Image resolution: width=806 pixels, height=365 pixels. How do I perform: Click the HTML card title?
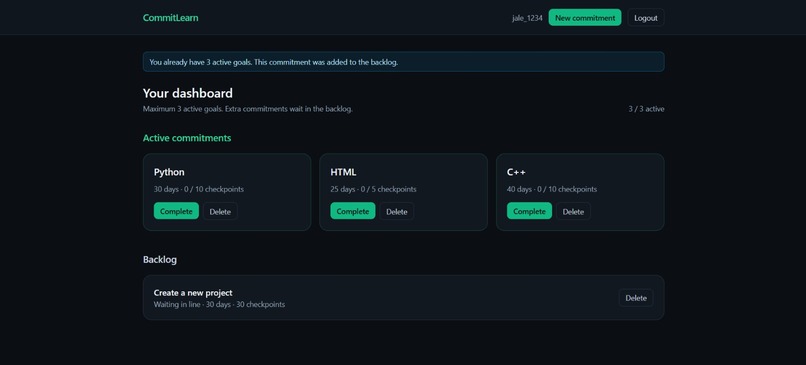(x=343, y=172)
